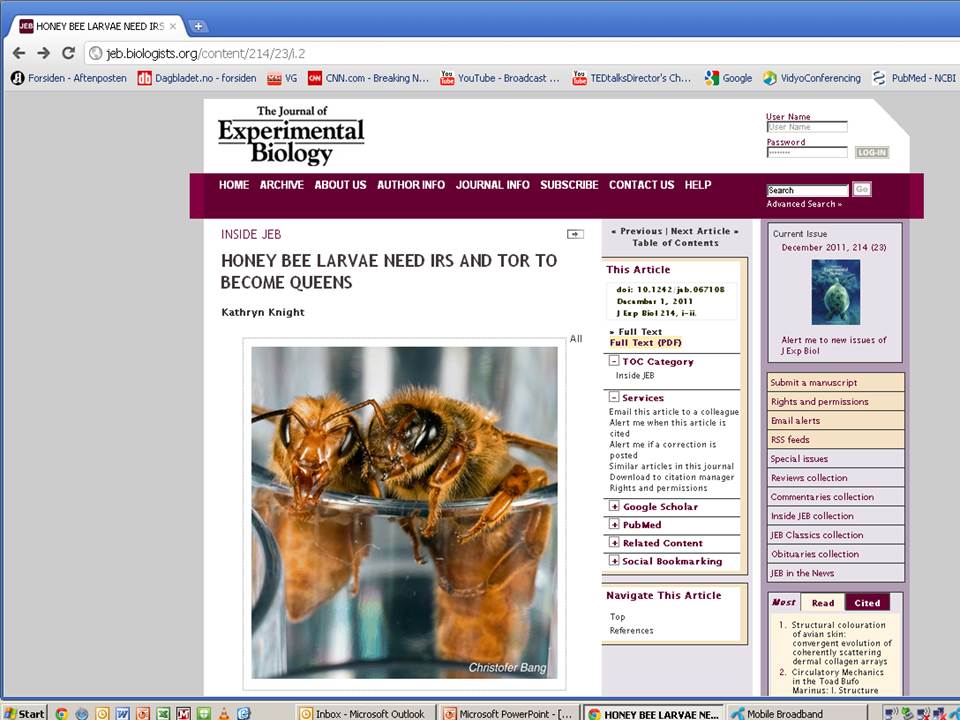Click the User Name input field

806,127
